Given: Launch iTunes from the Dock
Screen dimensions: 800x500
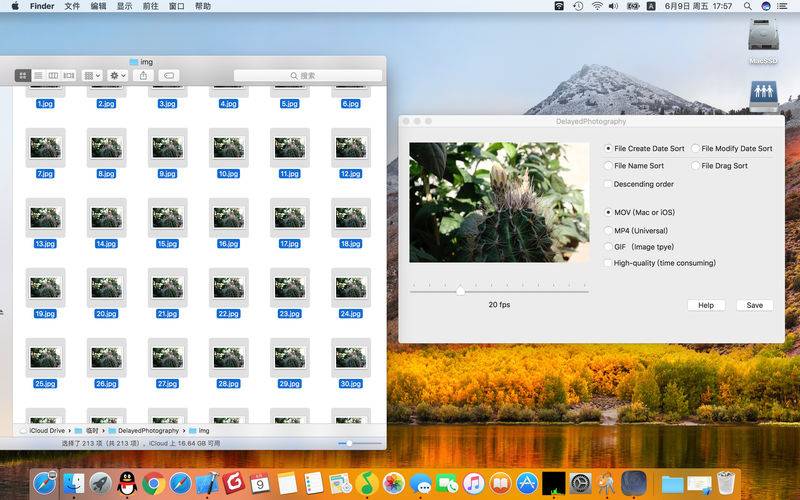Looking at the screenshot, I should tap(473, 483).
